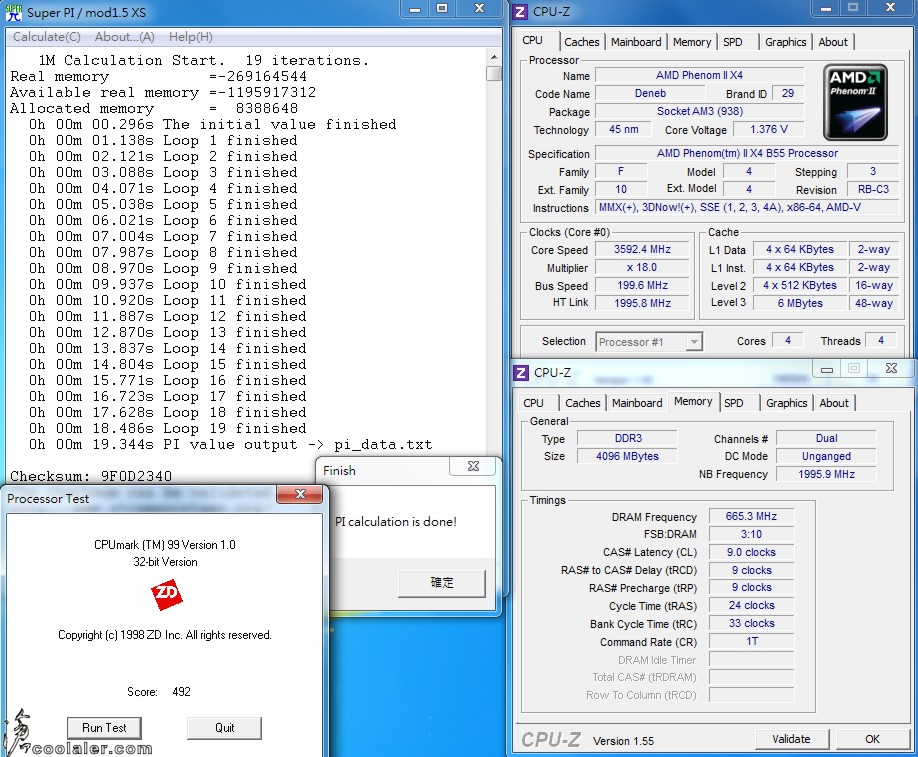Confirm the Finish dialog with 確定 button
The height and width of the screenshot is (757, 918).
441,583
